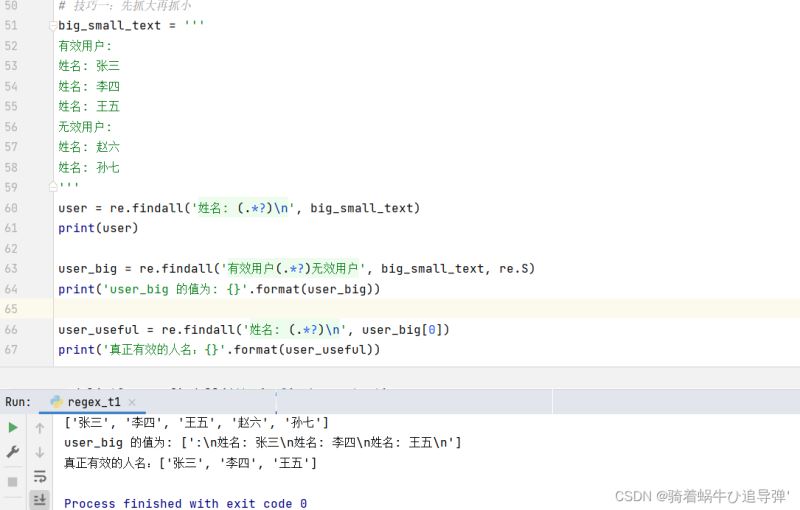Open run configuration via the wrench icon
Viewport: 800px width, 510px height.
[13, 452]
